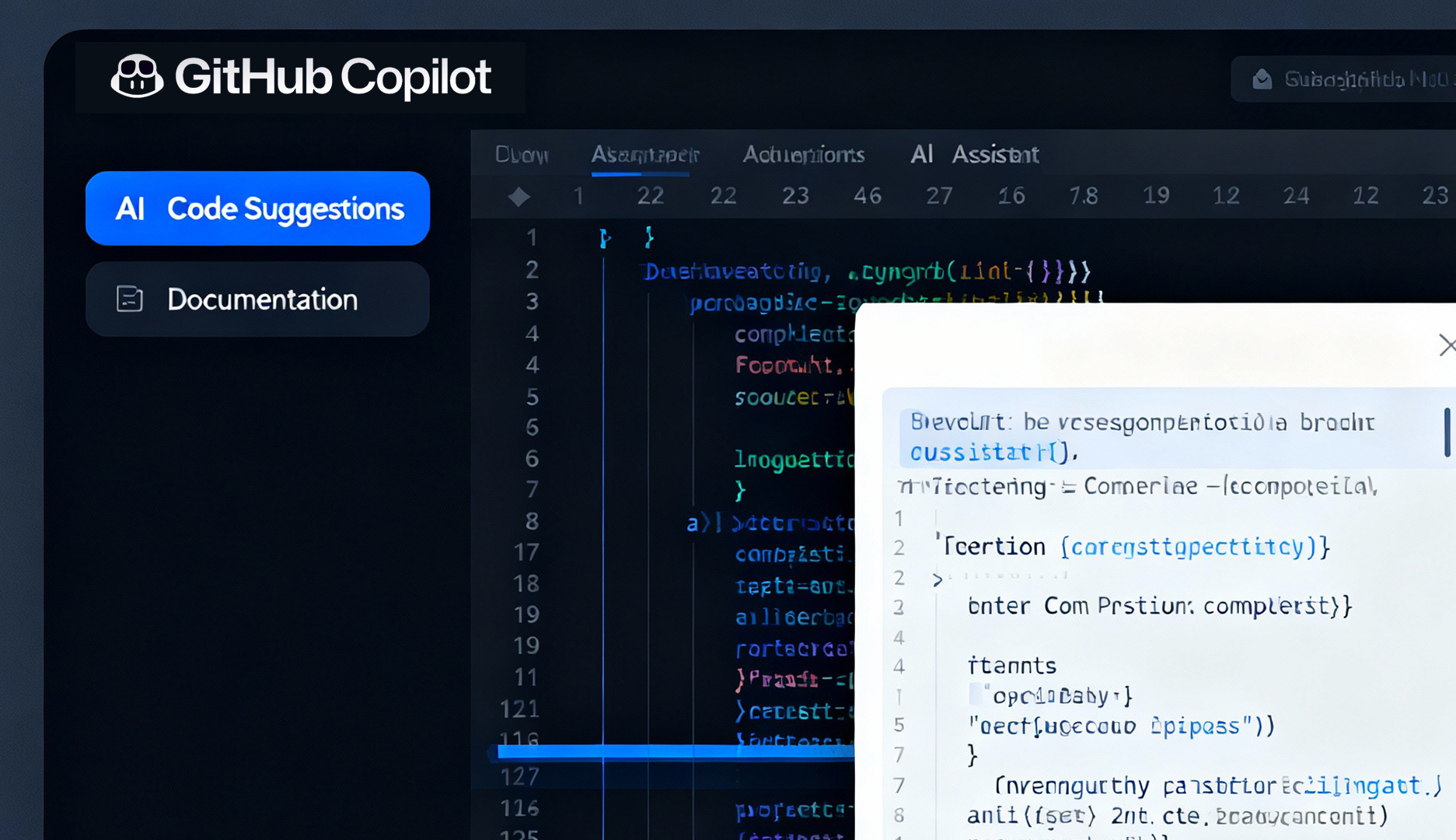Toggle the fold marker on editor line 1

click(605, 238)
